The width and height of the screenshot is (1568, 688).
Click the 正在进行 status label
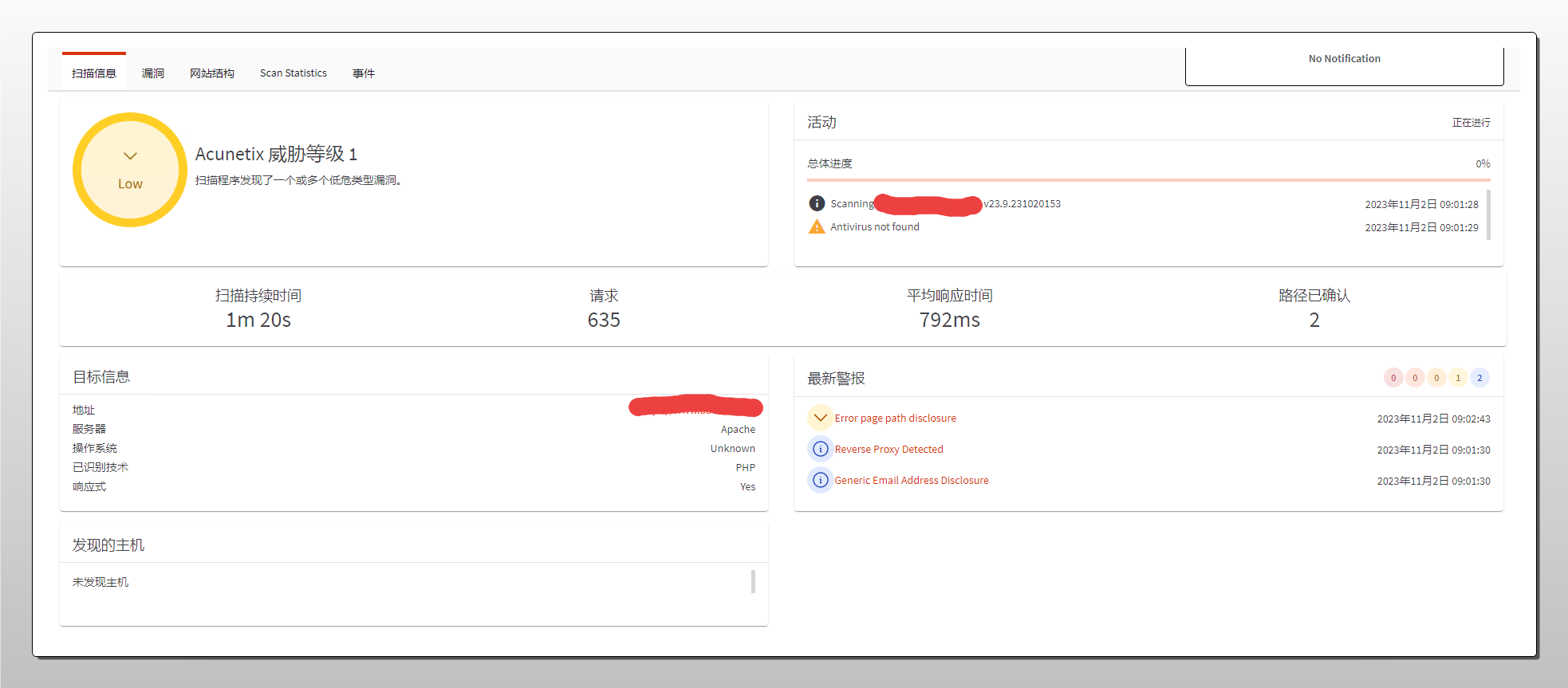[x=1471, y=123]
